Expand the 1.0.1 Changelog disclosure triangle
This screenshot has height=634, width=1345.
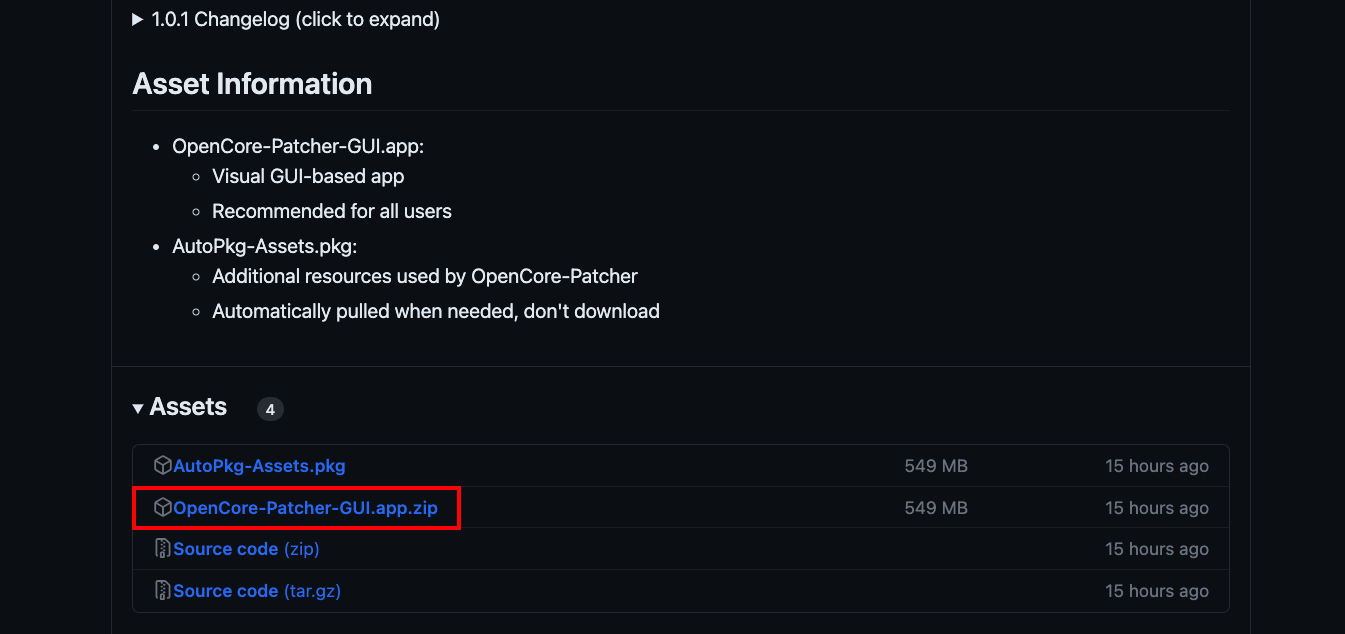[138, 20]
